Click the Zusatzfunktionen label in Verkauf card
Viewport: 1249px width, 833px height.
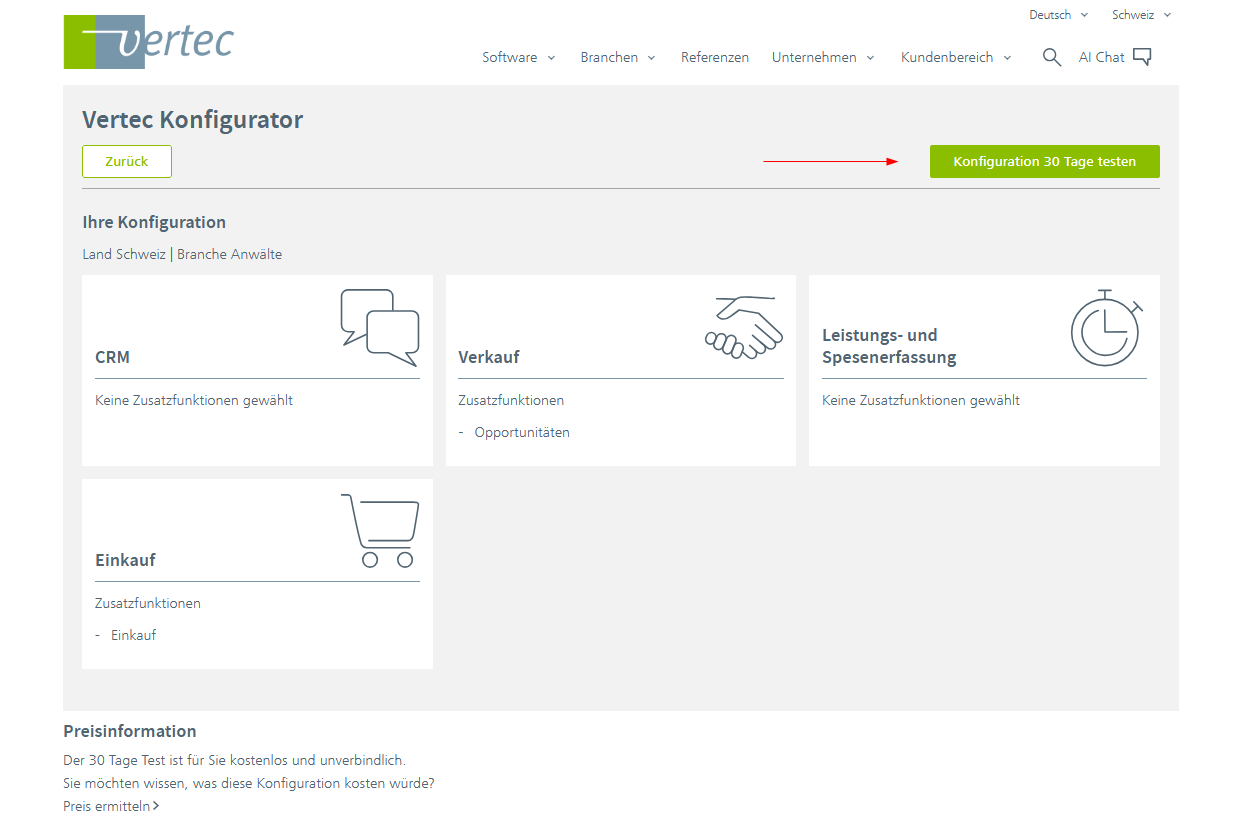[x=511, y=401]
